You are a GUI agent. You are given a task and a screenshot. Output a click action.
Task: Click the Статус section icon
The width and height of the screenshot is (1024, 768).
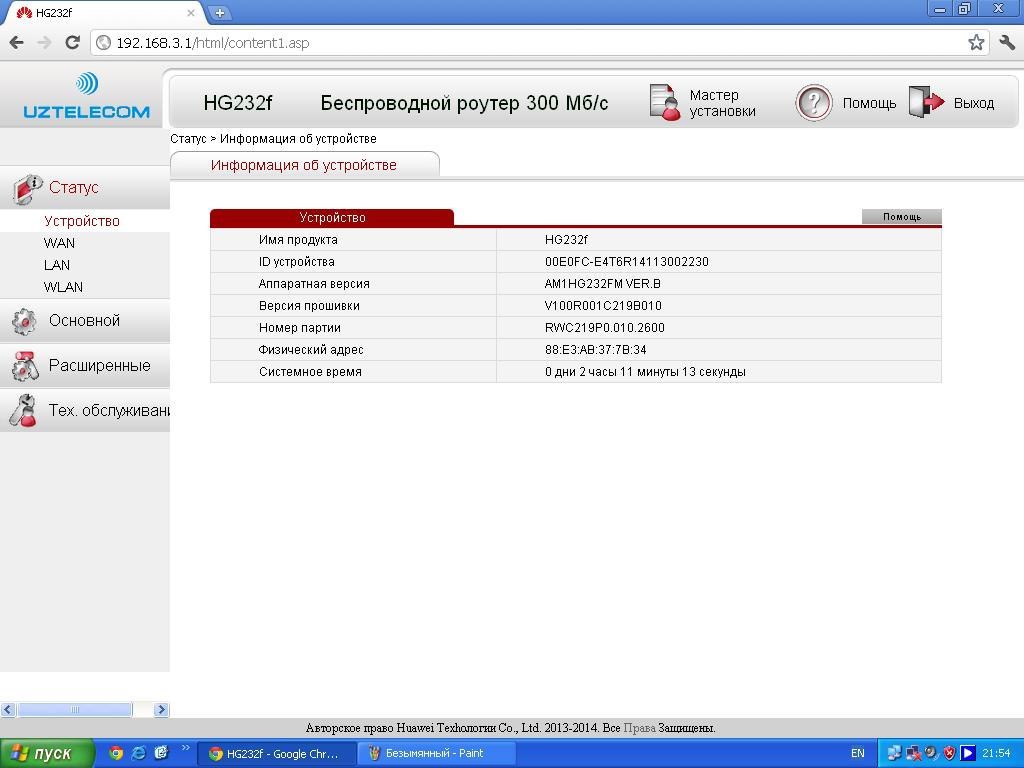(x=27, y=188)
